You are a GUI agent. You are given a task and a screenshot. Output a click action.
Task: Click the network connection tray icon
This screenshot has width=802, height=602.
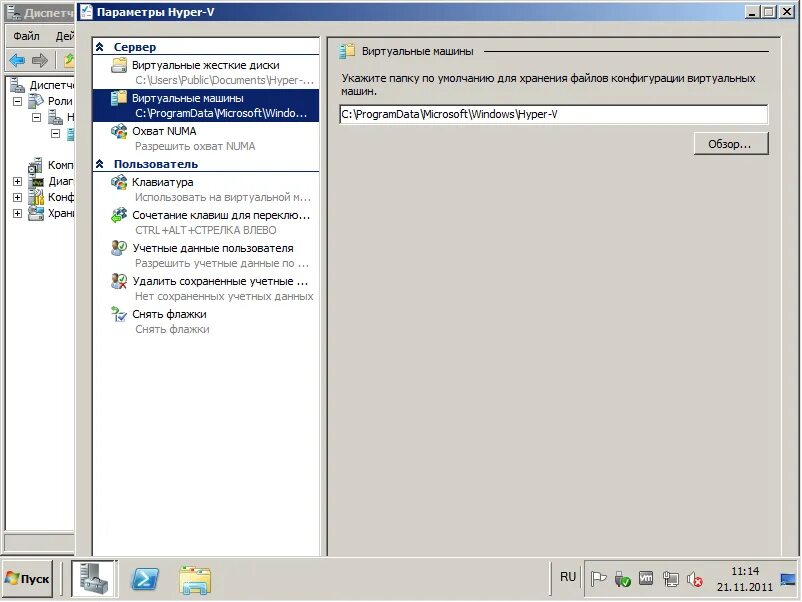coord(671,579)
